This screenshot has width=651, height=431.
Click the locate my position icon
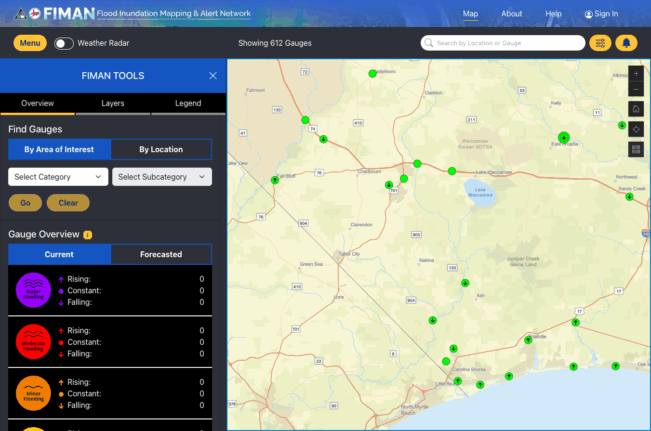636,129
